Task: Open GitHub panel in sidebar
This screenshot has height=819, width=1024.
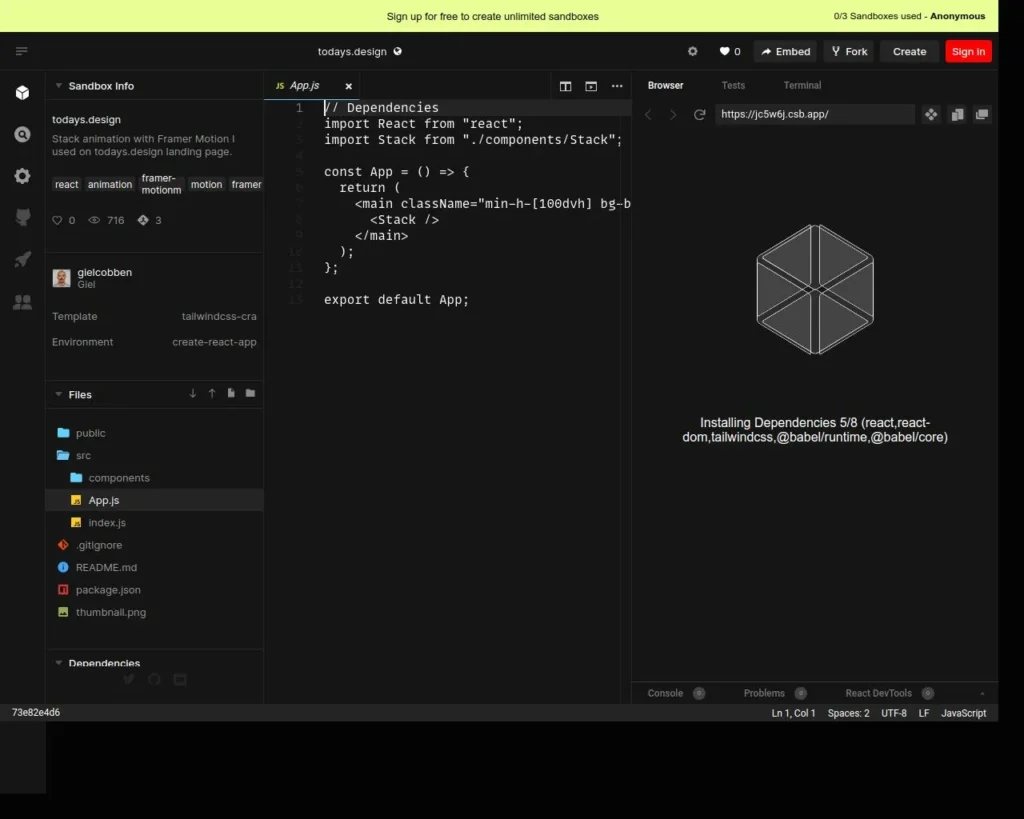Action: tap(22, 217)
